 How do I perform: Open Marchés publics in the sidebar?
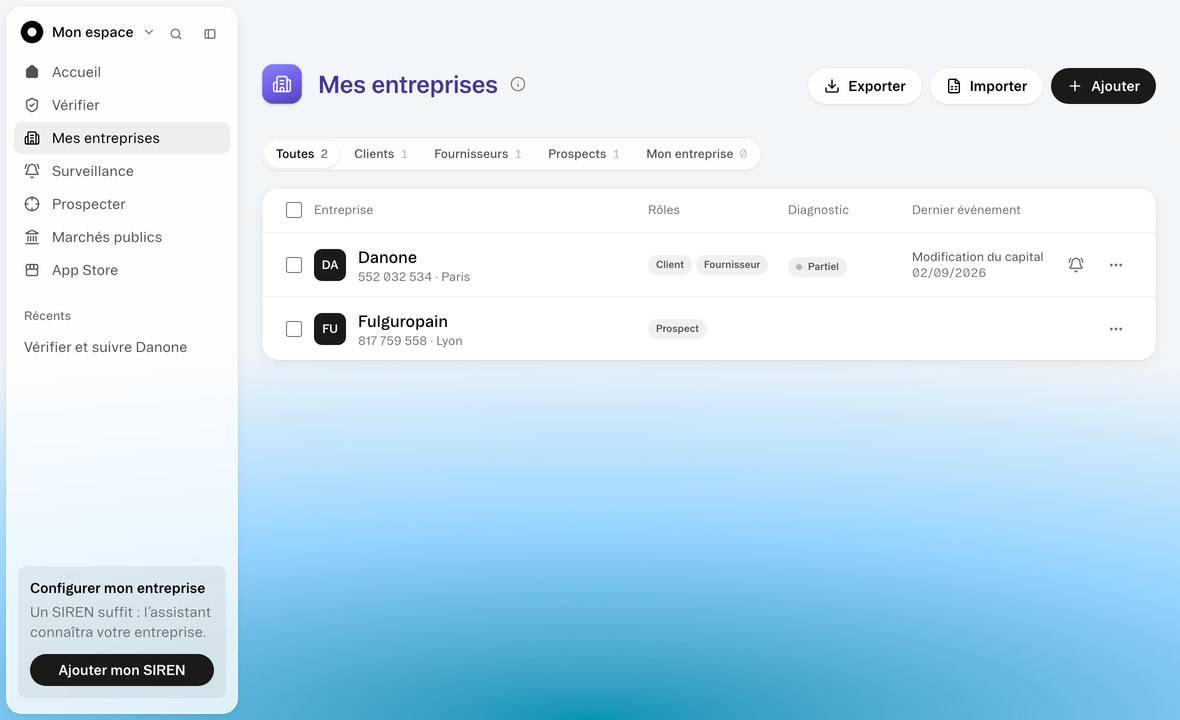click(x=122, y=238)
